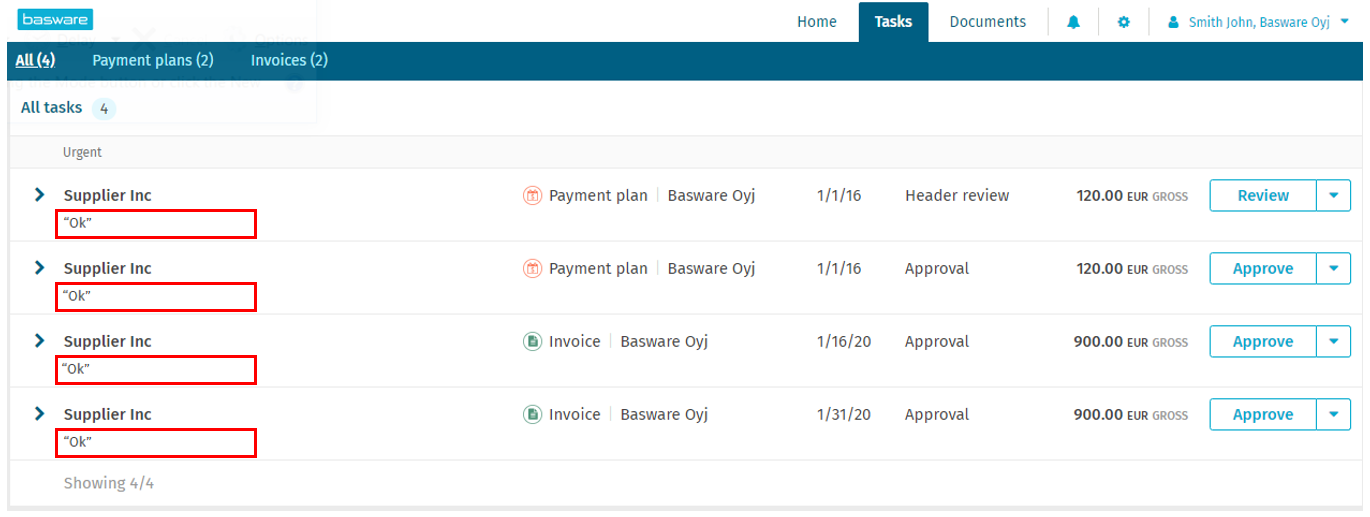Click the Header review status text
The image size is (1370, 517).
click(x=957, y=196)
